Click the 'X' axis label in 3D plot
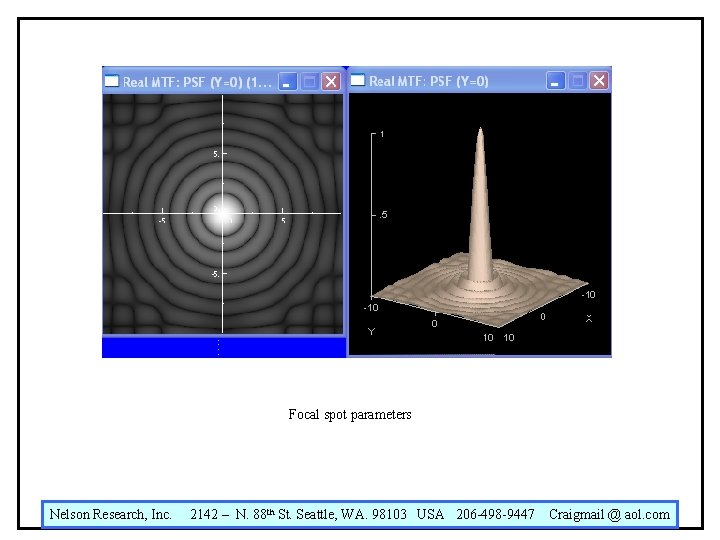 coord(589,318)
